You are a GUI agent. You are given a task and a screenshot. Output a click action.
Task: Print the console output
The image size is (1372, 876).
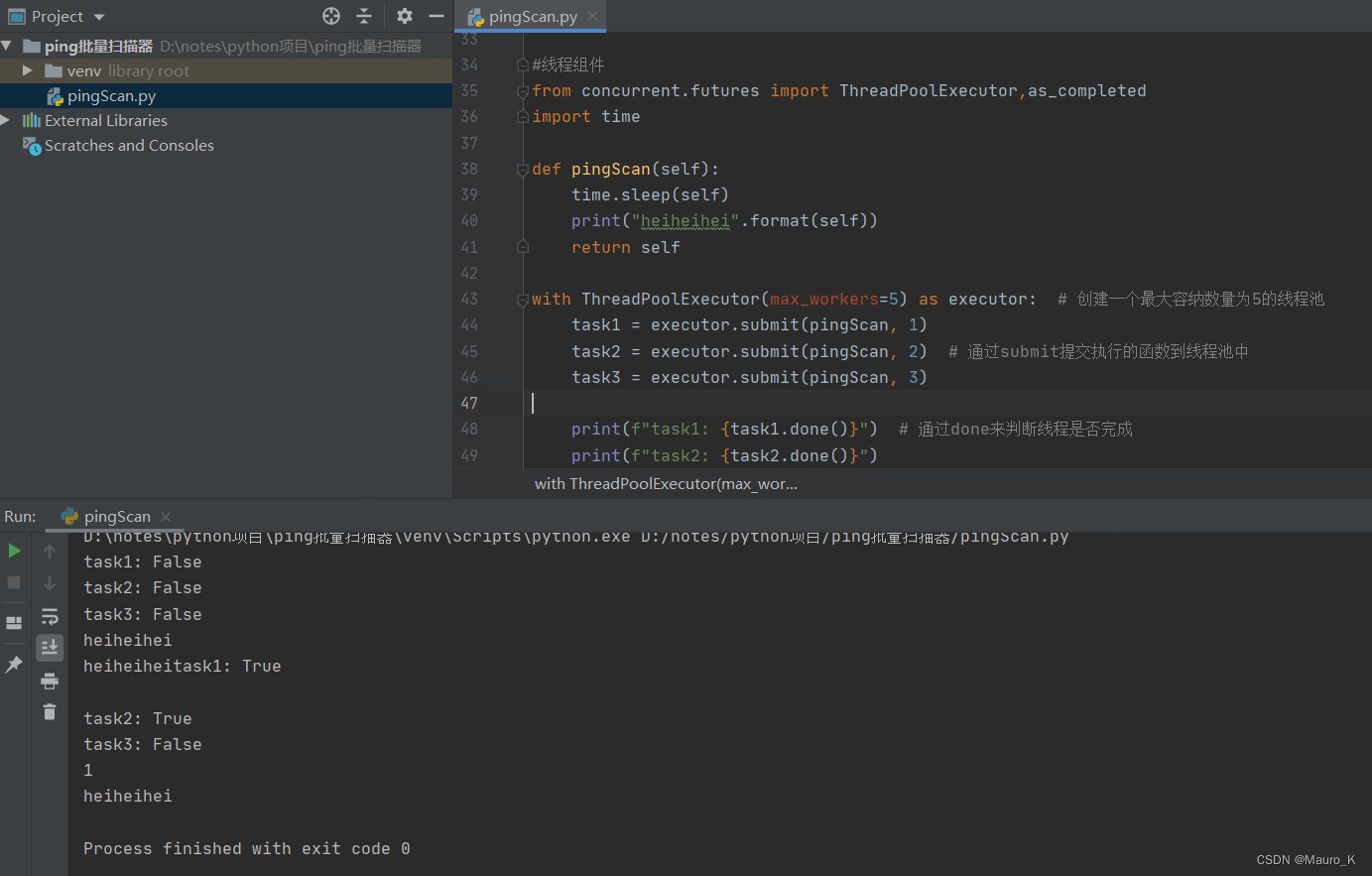coord(50,681)
